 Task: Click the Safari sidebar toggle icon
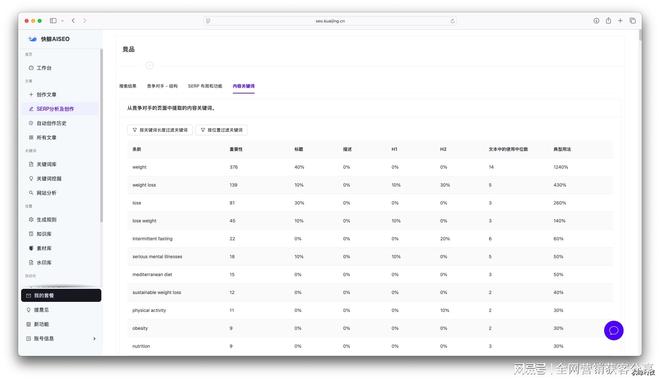click(53, 21)
